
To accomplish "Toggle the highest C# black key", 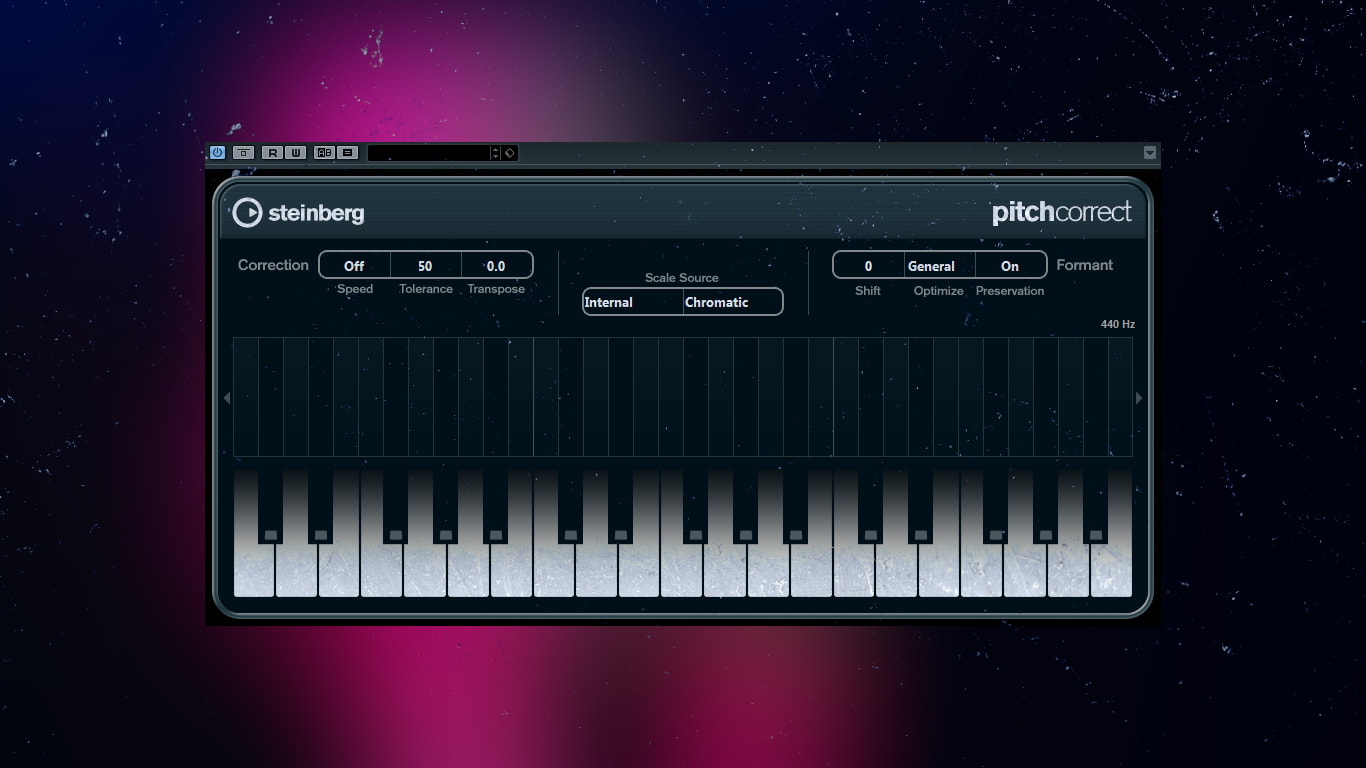I will pos(870,506).
